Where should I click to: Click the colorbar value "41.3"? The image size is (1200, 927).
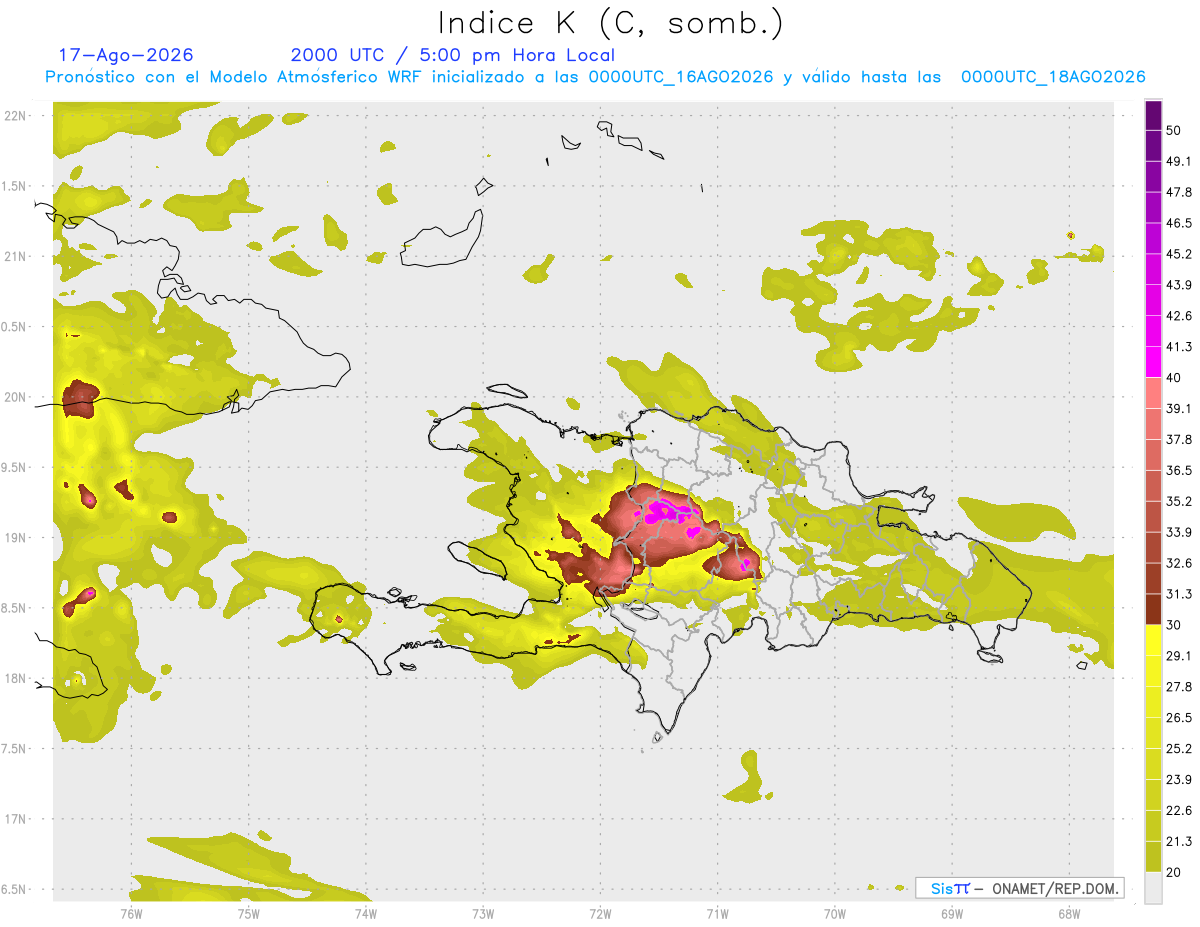tap(1178, 347)
